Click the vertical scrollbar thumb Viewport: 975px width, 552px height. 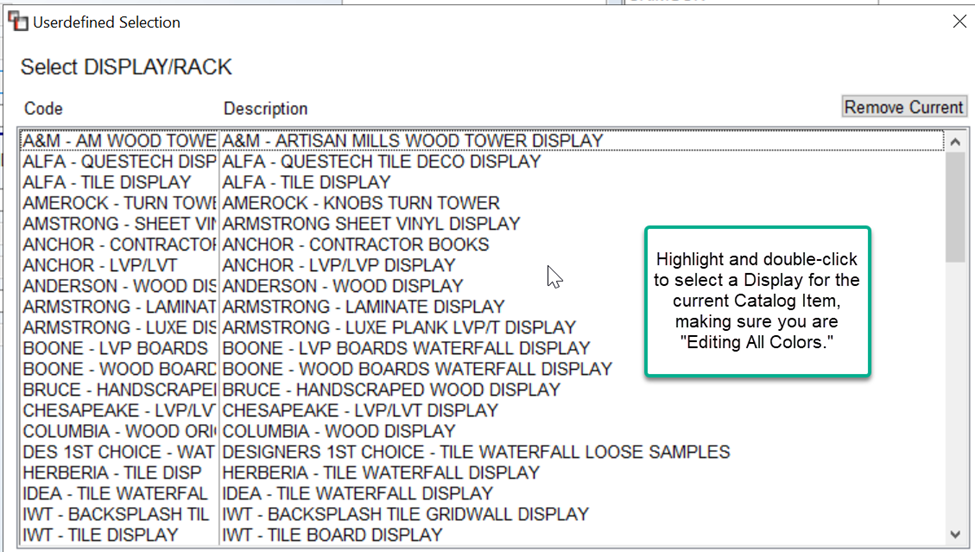coord(956,207)
